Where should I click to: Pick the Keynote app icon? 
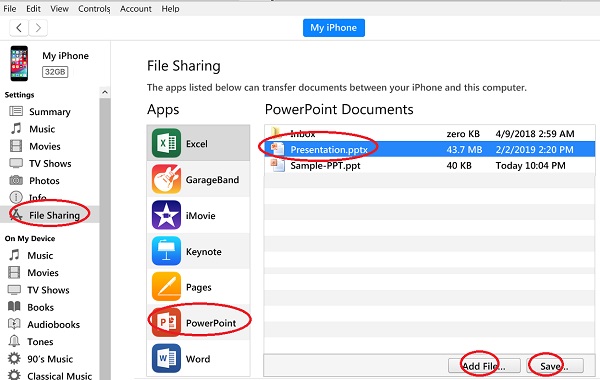pyautogui.click(x=166, y=251)
